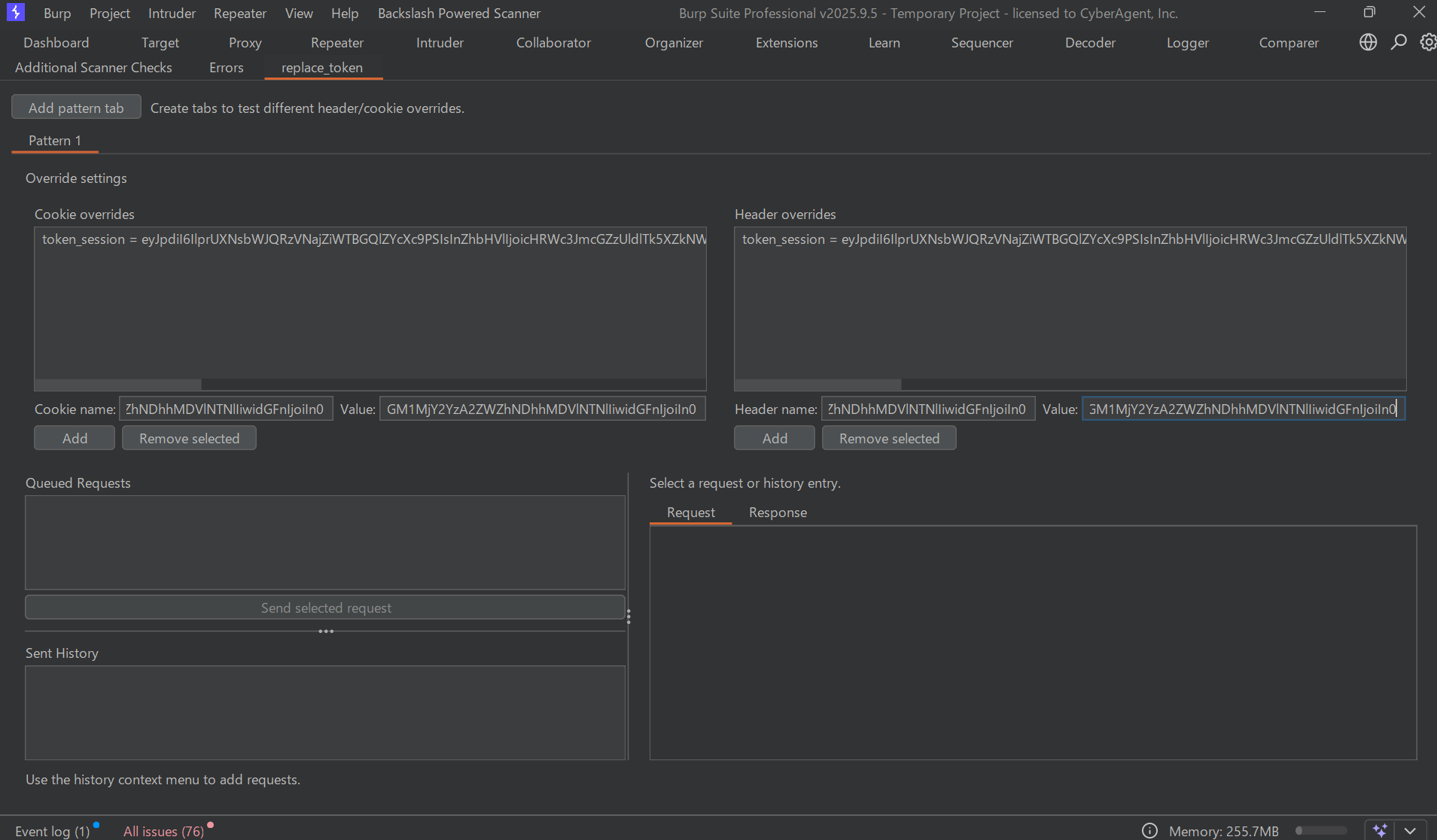
Task: Click the Cookie name input field
Action: 225,409
